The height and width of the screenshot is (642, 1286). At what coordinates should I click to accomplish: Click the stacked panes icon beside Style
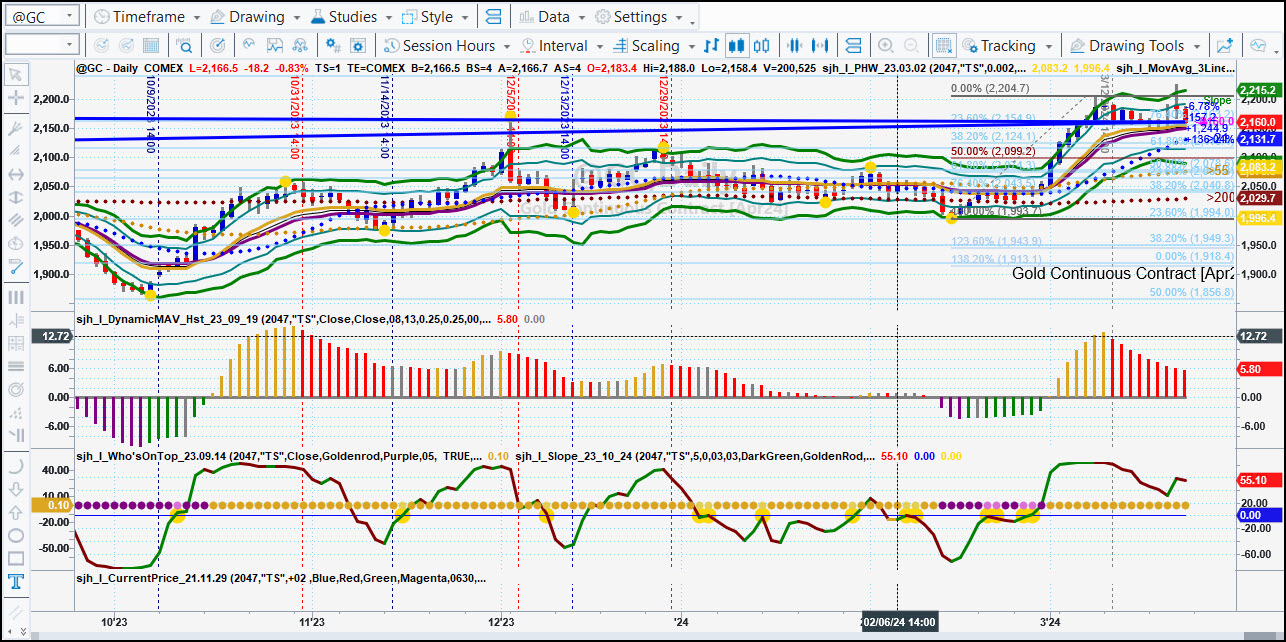pyautogui.click(x=494, y=17)
